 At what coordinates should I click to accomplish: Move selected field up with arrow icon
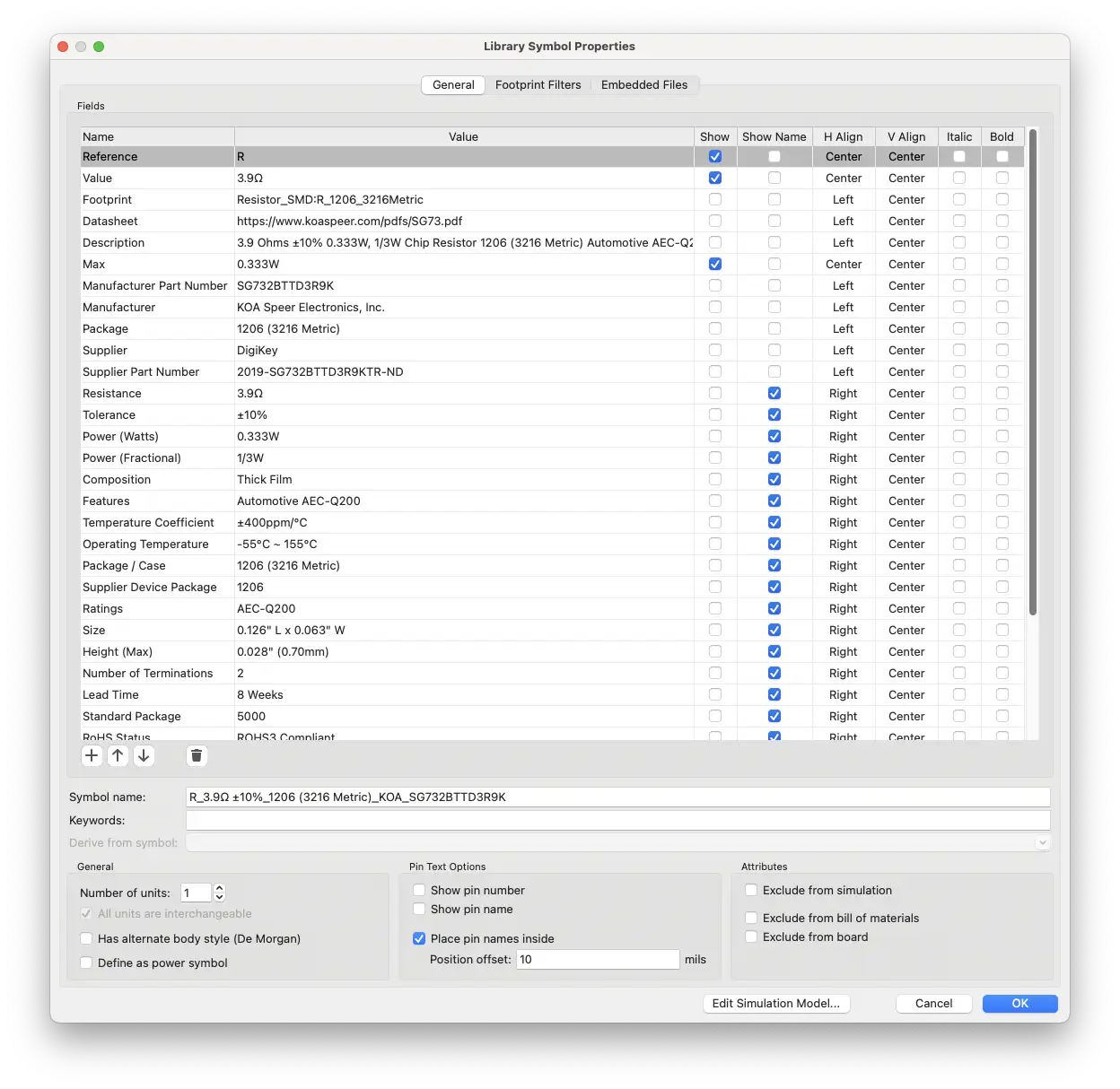click(118, 755)
